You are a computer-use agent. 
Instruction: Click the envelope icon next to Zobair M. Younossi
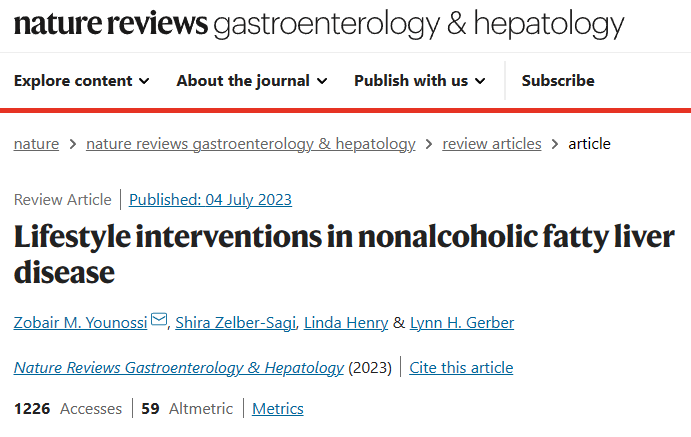(159, 319)
